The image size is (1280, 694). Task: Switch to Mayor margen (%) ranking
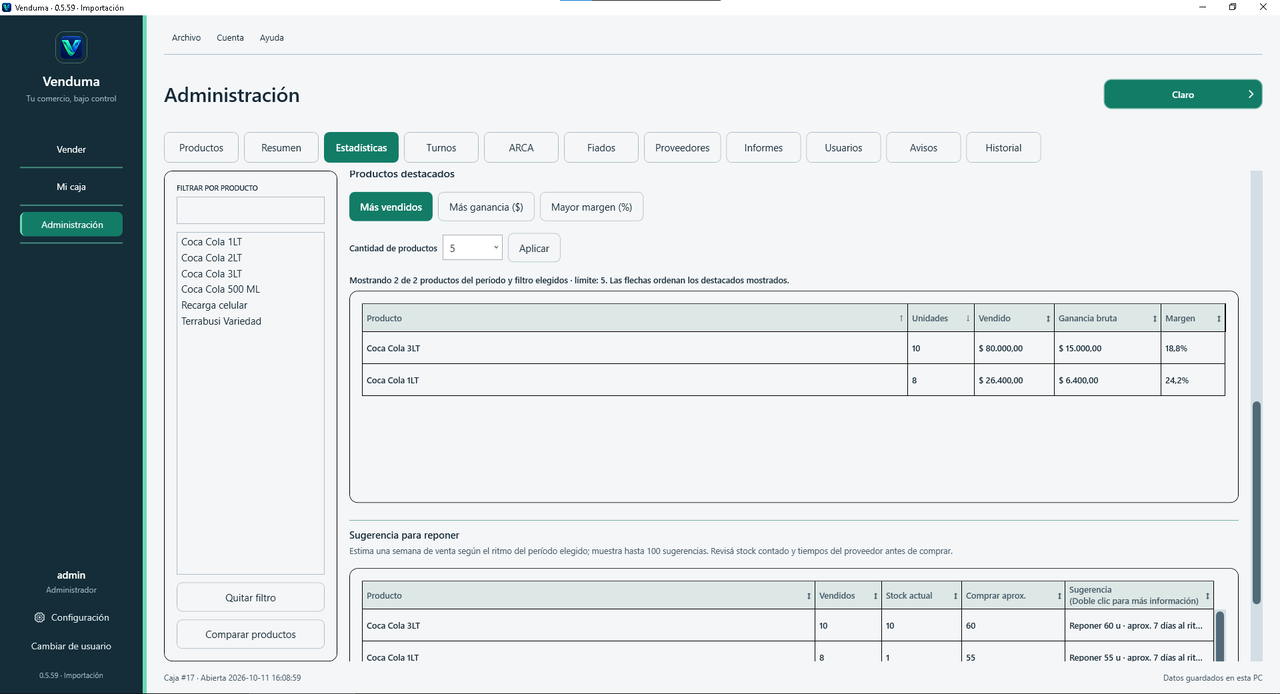pyautogui.click(x=592, y=207)
